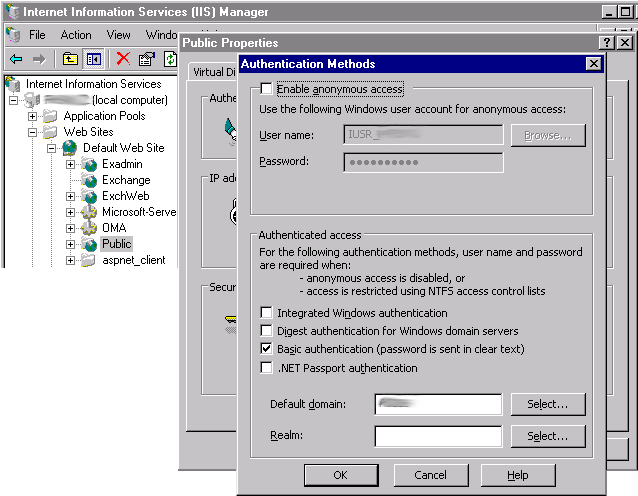Select the Default Web Site label
Screen dimensions: 638x496
[124, 148]
